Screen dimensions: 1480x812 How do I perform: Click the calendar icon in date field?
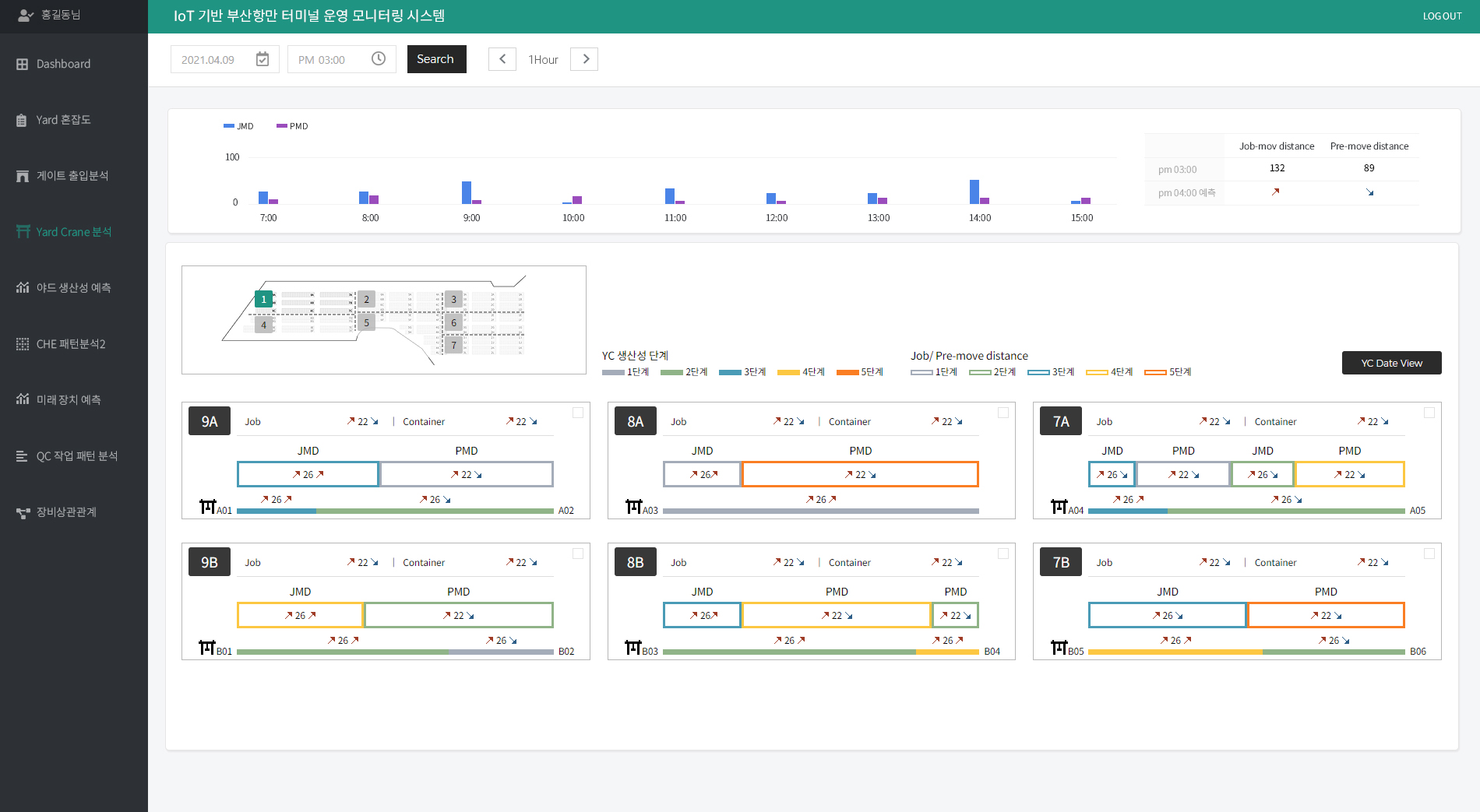point(263,59)
